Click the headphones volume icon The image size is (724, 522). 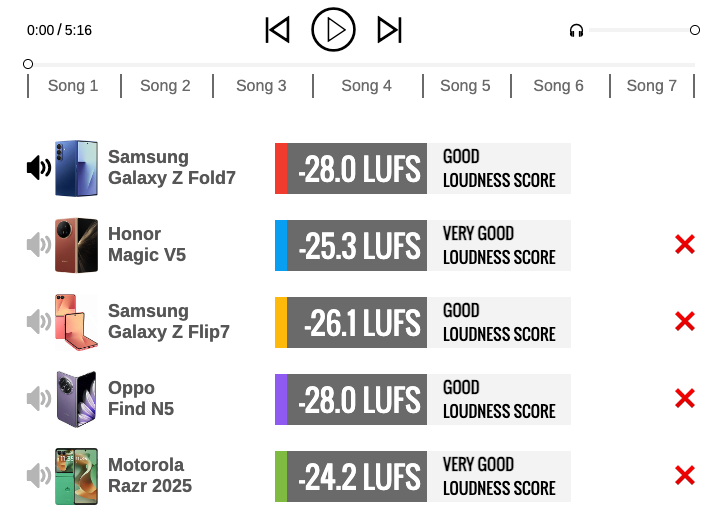point(576,31)
